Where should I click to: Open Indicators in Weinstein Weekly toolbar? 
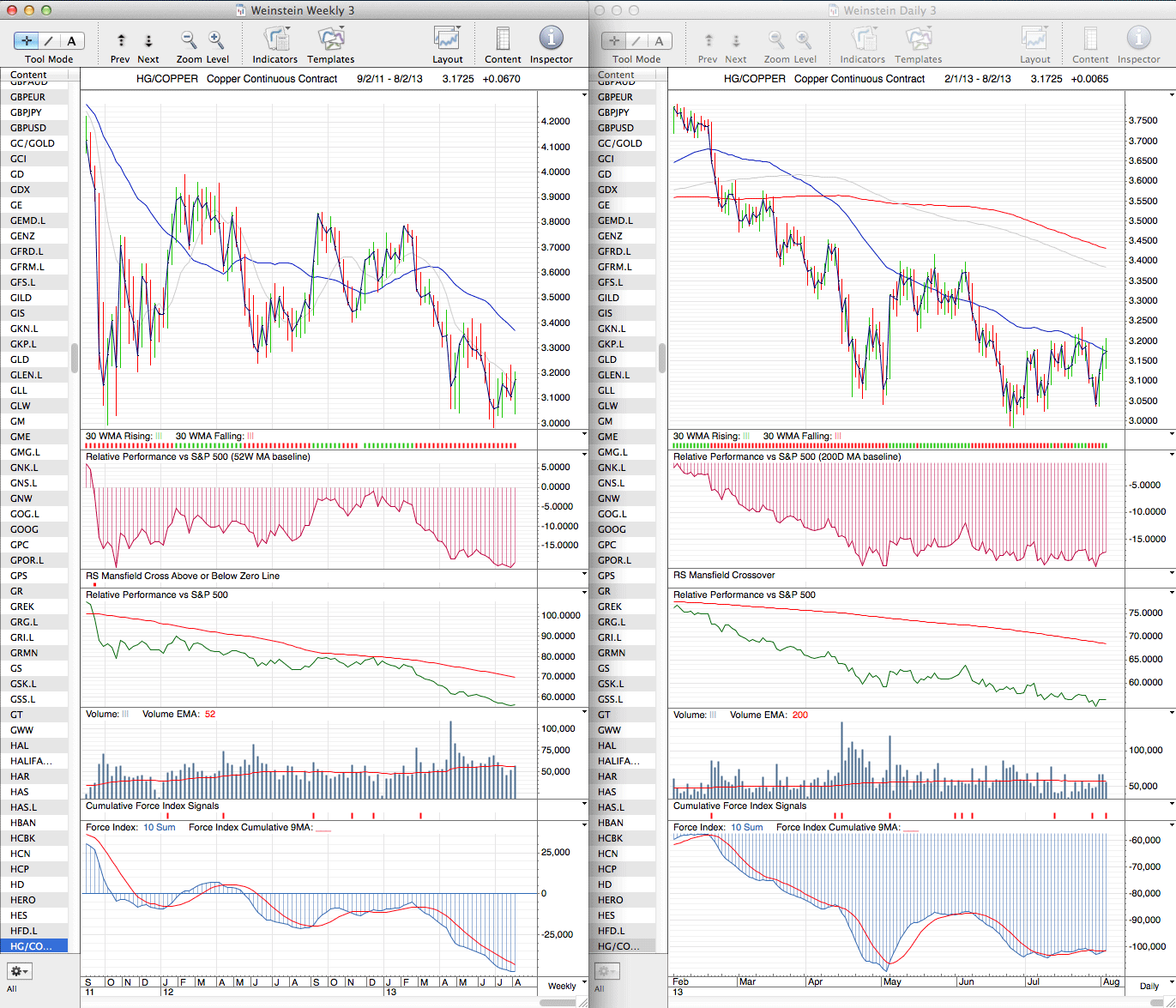coord(275,39)
